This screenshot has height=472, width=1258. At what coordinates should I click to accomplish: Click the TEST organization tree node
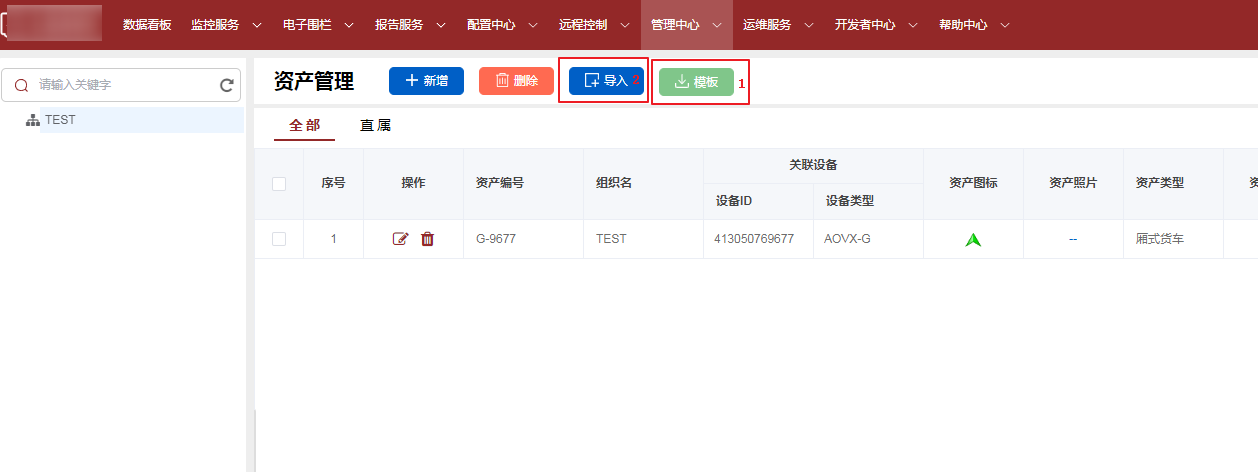(x=60, y=120)
